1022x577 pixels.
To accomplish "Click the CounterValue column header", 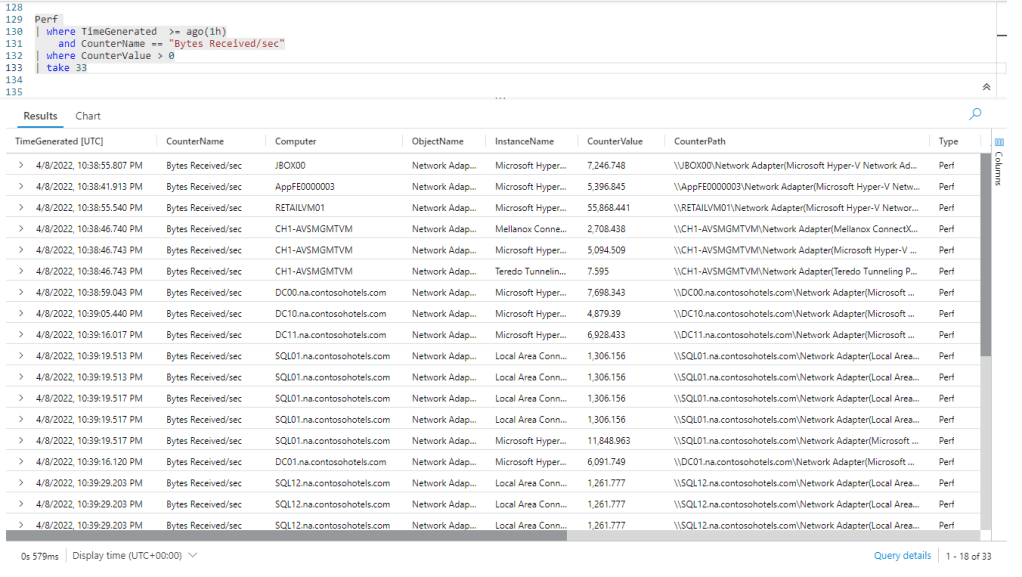I will click(x=615, y=142).
